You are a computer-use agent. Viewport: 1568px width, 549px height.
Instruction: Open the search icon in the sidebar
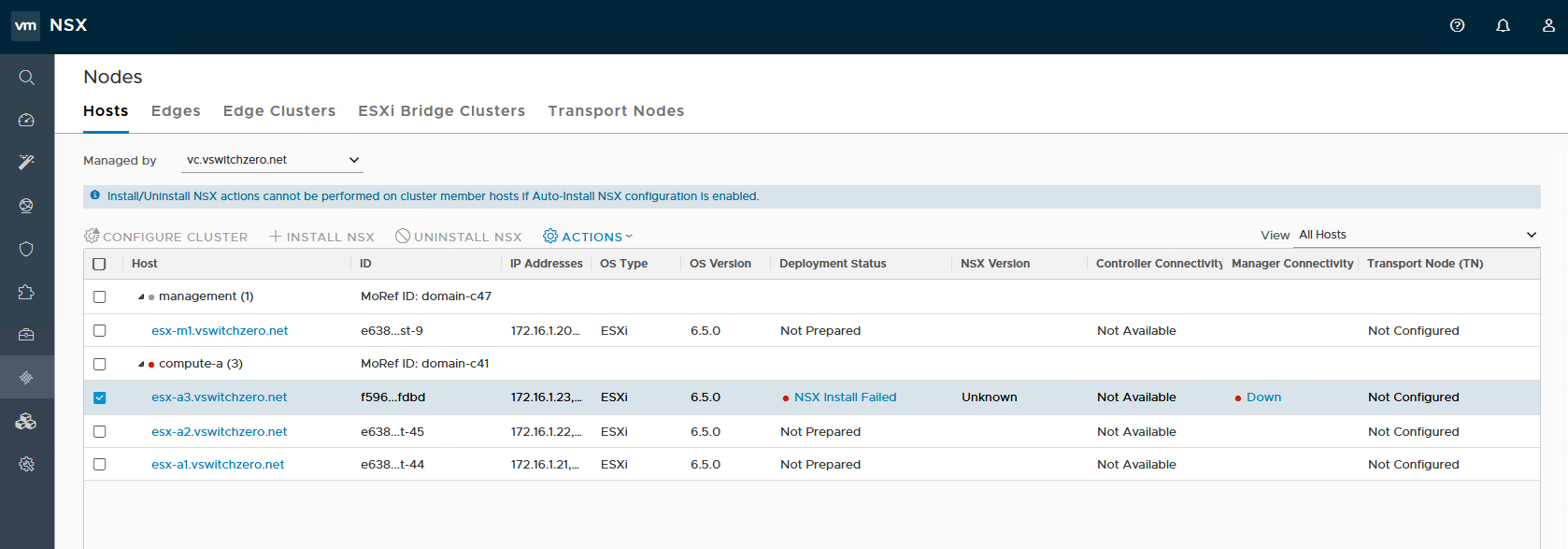click(26, 78)
